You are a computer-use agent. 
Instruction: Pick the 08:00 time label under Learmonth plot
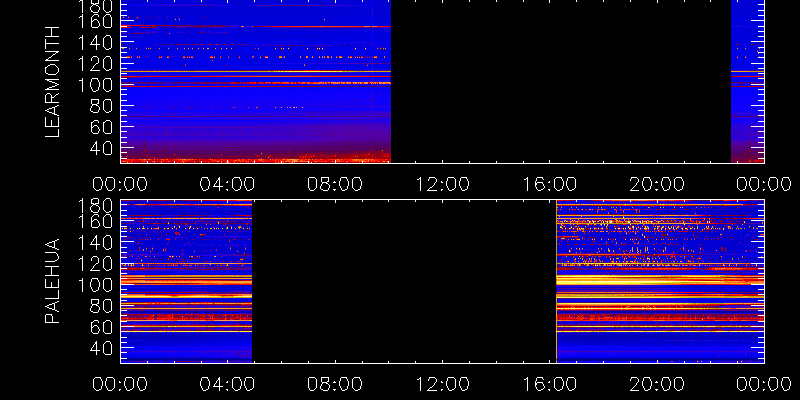coord(335,184)
